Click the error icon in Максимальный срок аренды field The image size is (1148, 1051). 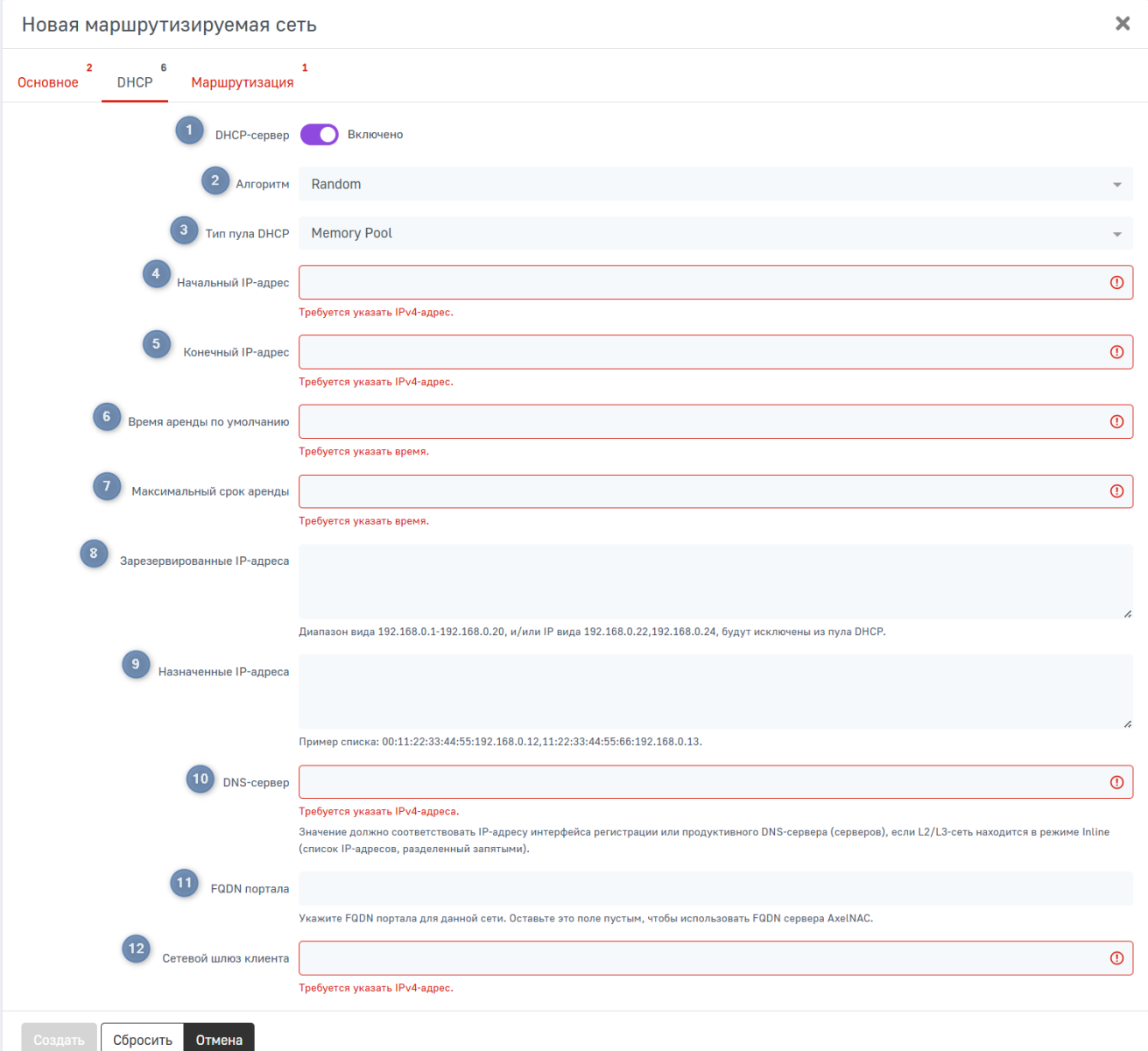click(1116, 491)
